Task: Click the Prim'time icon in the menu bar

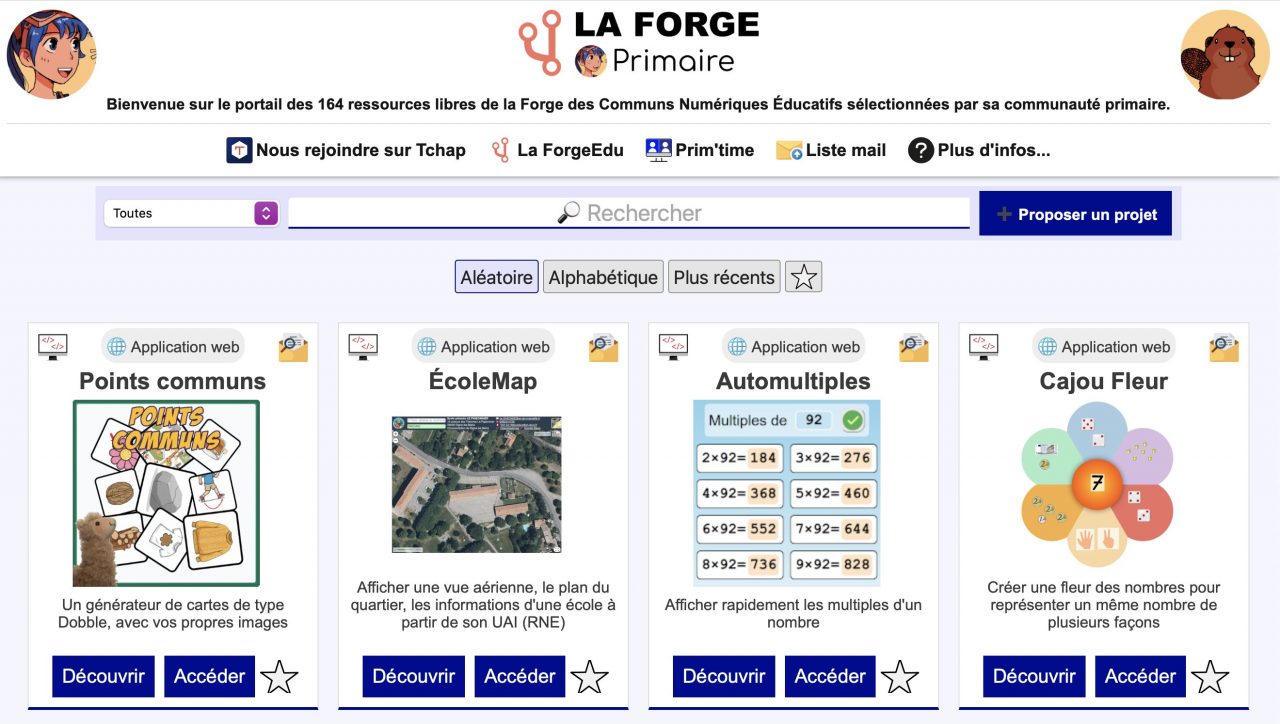Action: tap(658, 147)
